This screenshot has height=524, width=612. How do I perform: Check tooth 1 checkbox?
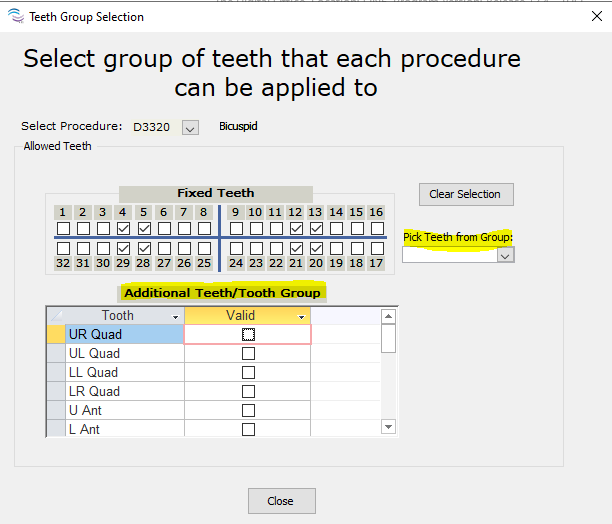coord(63,229)
